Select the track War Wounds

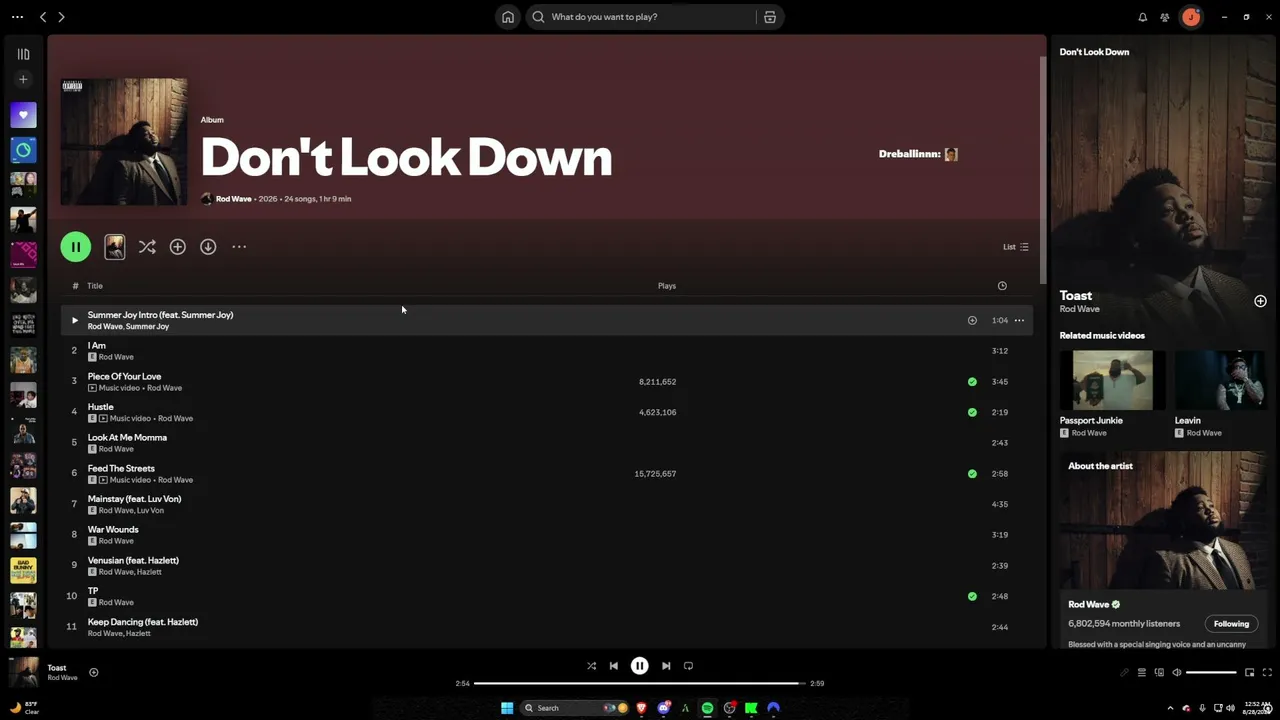(x=546, y=535)
